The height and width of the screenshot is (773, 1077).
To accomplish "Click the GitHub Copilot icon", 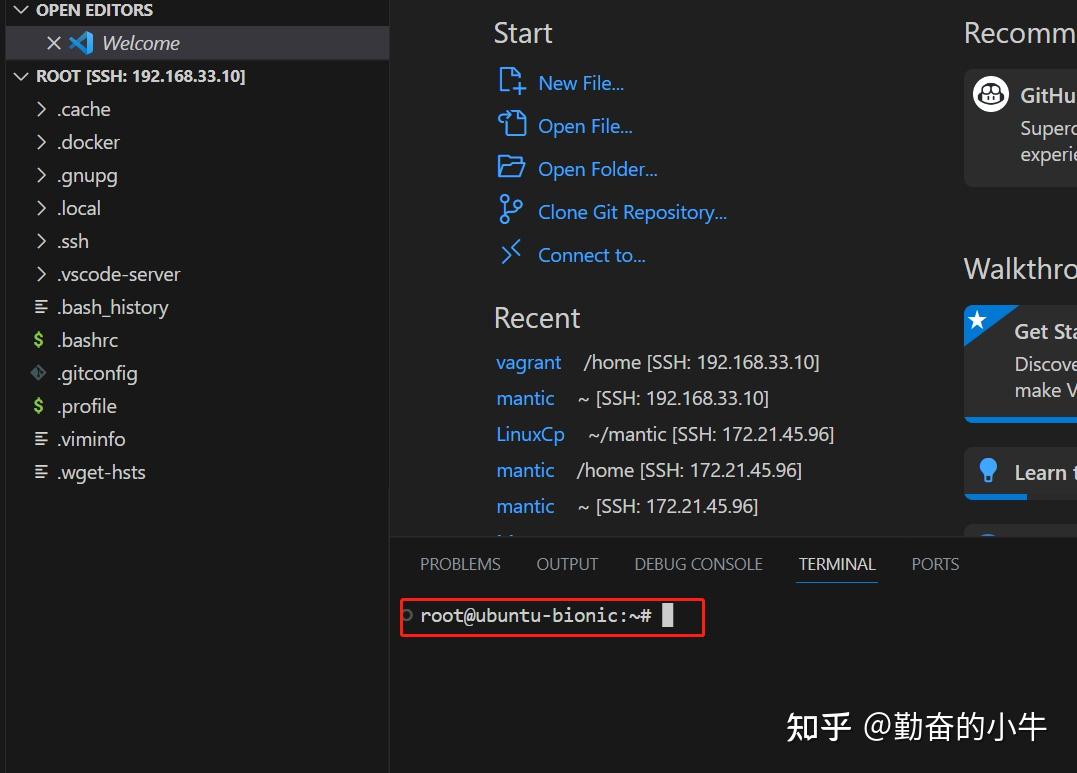I will (990, 94).
